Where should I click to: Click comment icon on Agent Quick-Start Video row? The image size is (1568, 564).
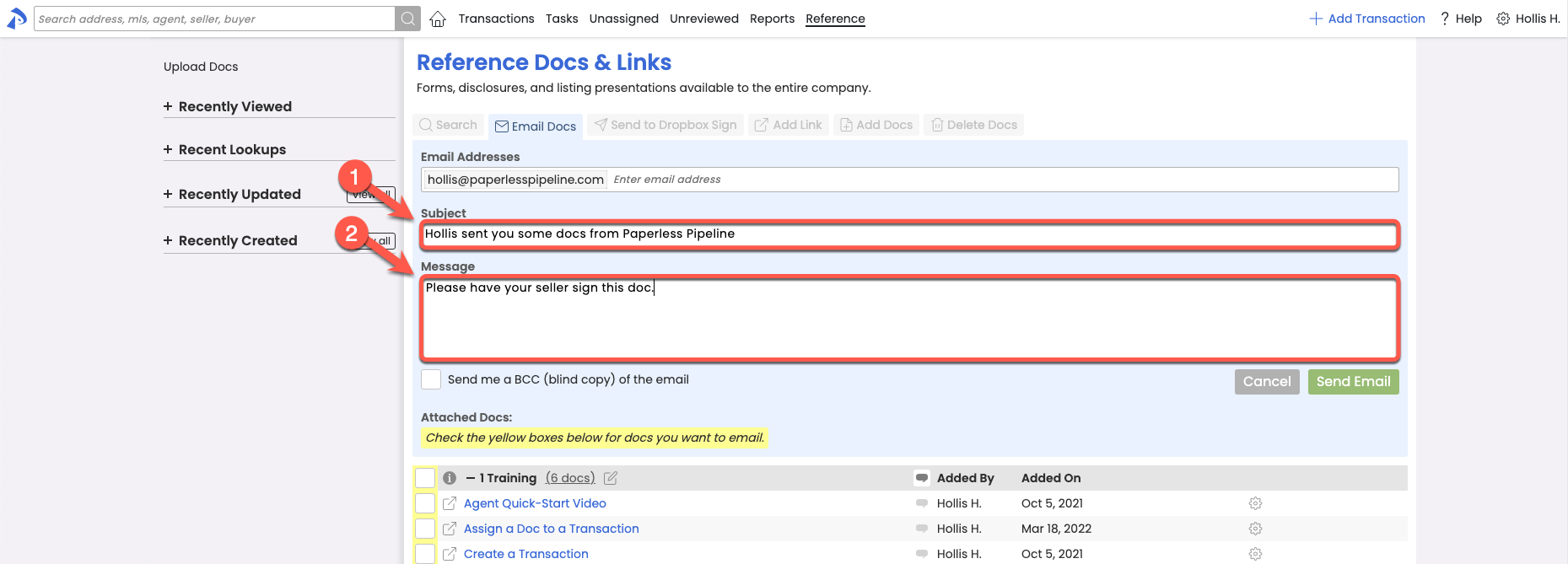tap(921, 503)
